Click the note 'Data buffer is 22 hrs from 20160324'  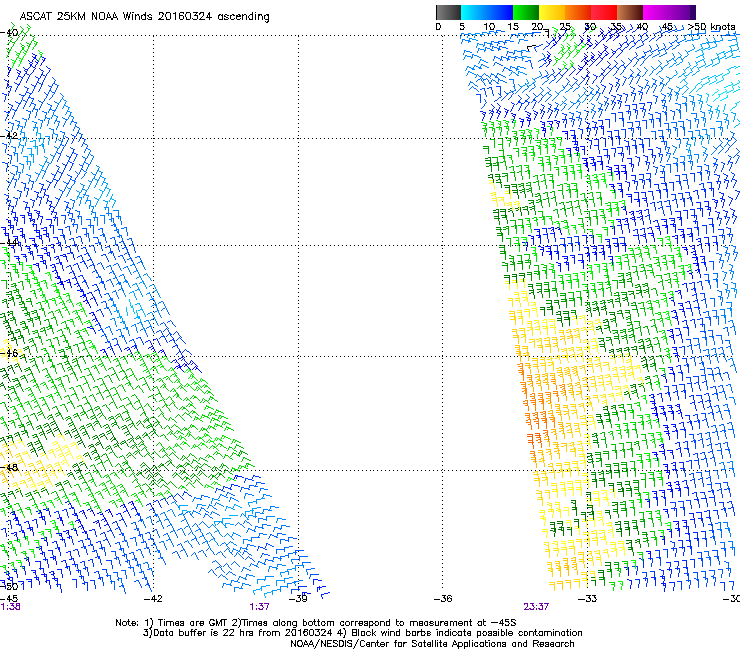pos(243,633)
